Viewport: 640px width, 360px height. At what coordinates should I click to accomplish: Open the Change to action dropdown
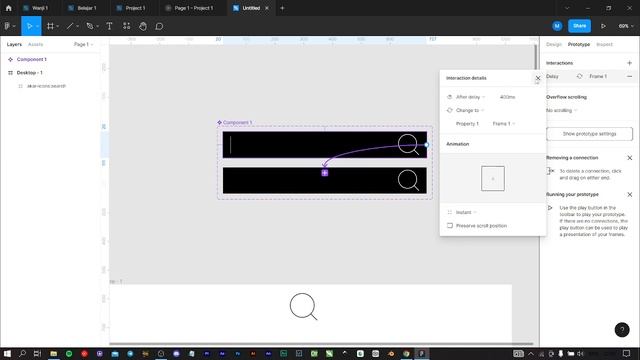469,110
